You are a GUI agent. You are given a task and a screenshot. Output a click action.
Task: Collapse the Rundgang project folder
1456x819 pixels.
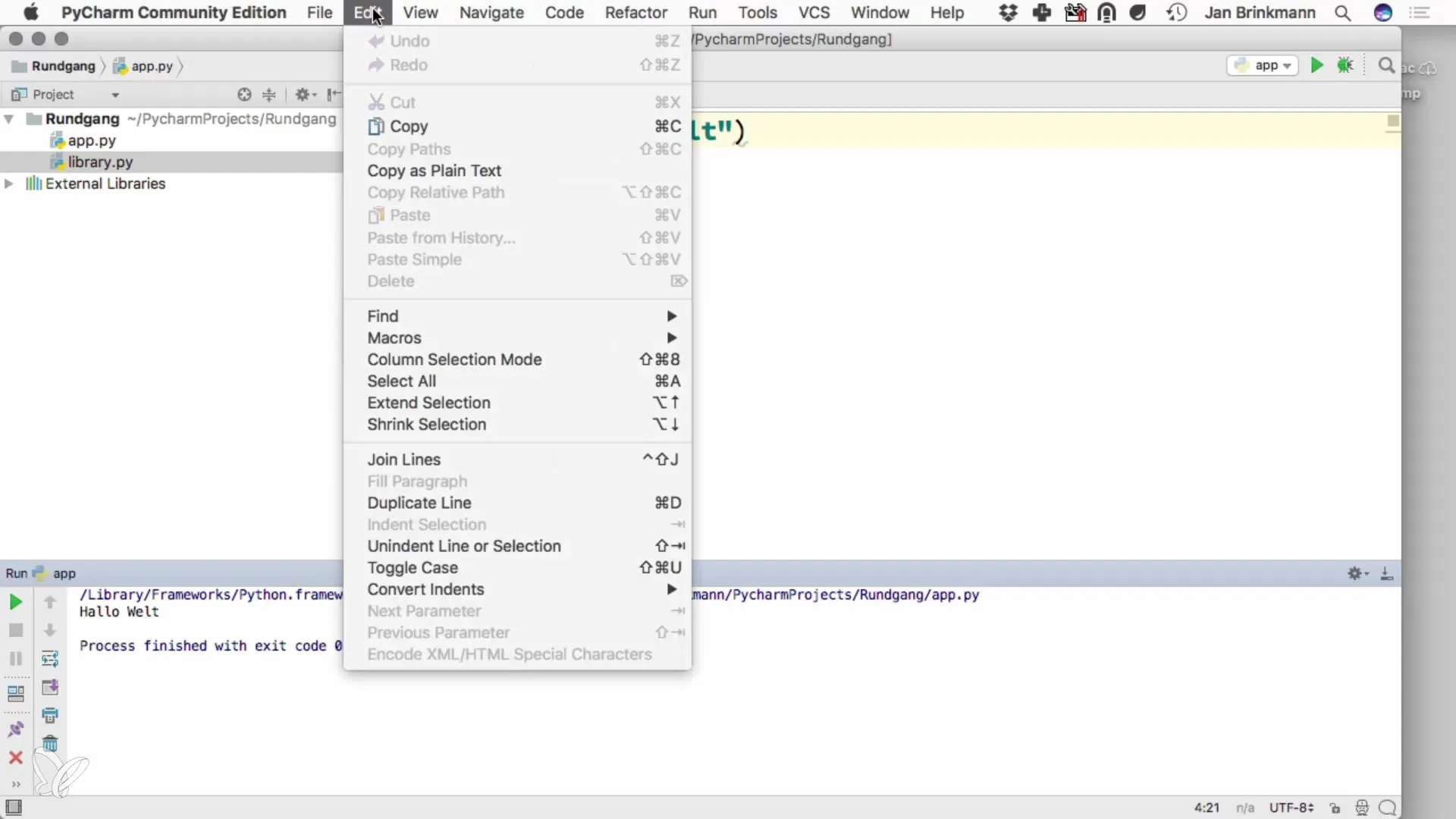(9, 119)
